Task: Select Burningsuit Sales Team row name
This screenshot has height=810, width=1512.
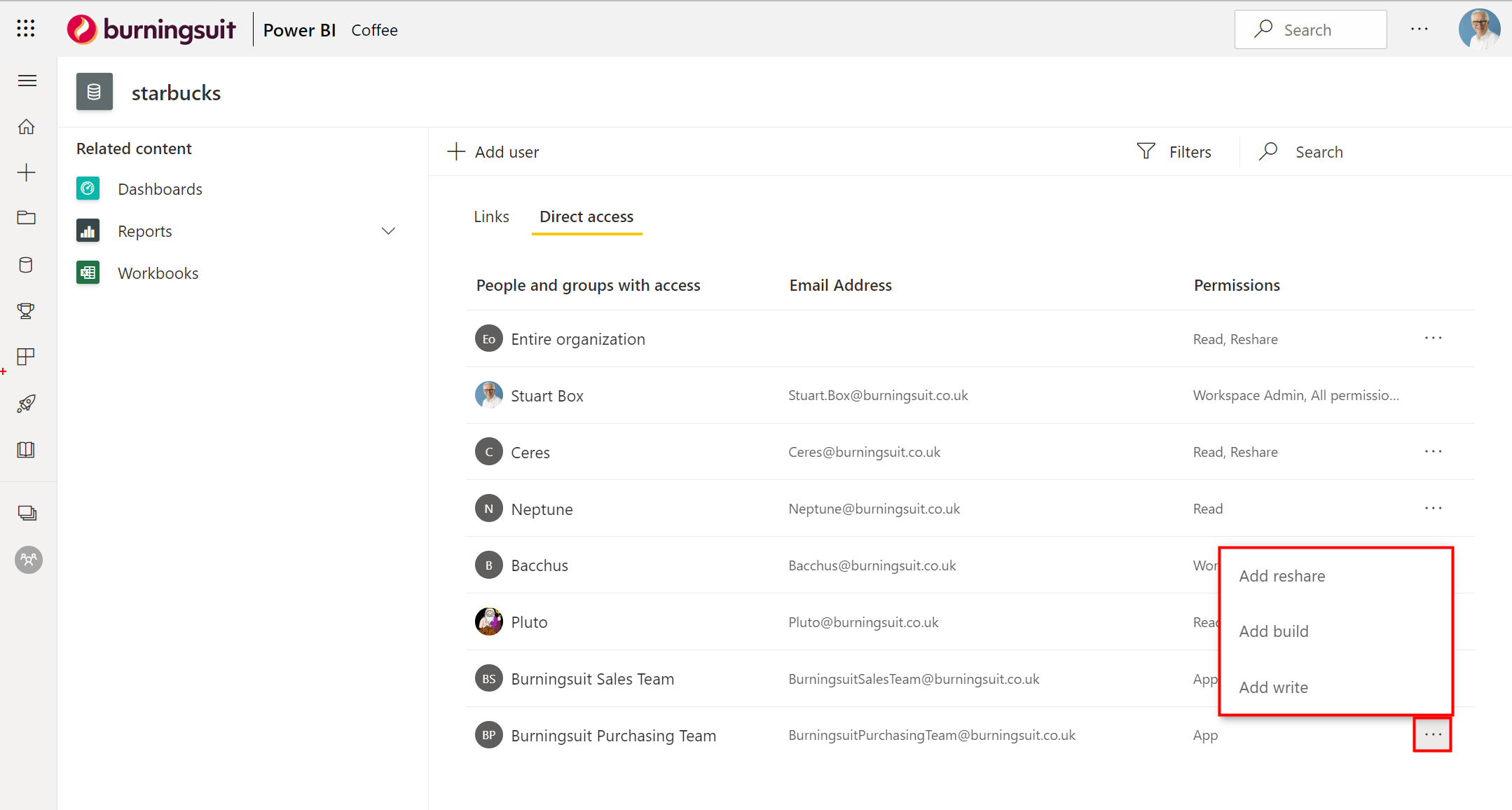Action: pos(592,679)
